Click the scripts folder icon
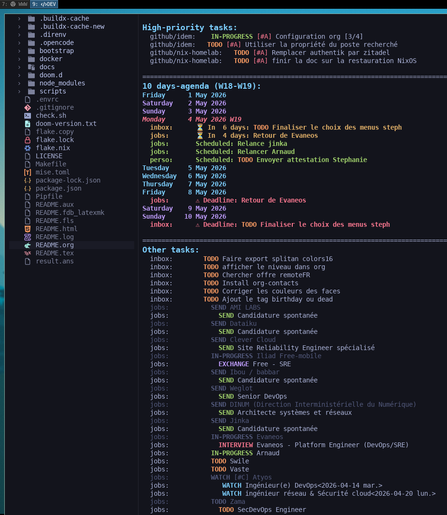 pos(31,91)
